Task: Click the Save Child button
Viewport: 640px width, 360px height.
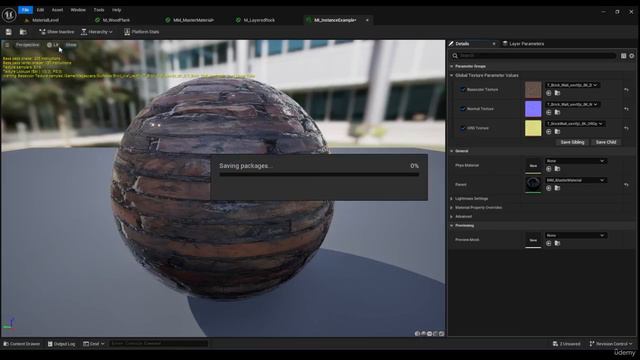Action: [x=606, y=142]
